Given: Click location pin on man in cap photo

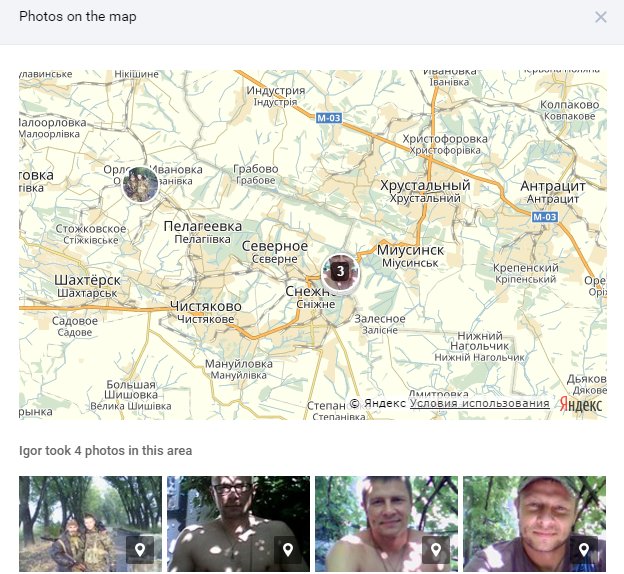Looking at the screenshot, I should pyautogui.click(x=584, y=550).
